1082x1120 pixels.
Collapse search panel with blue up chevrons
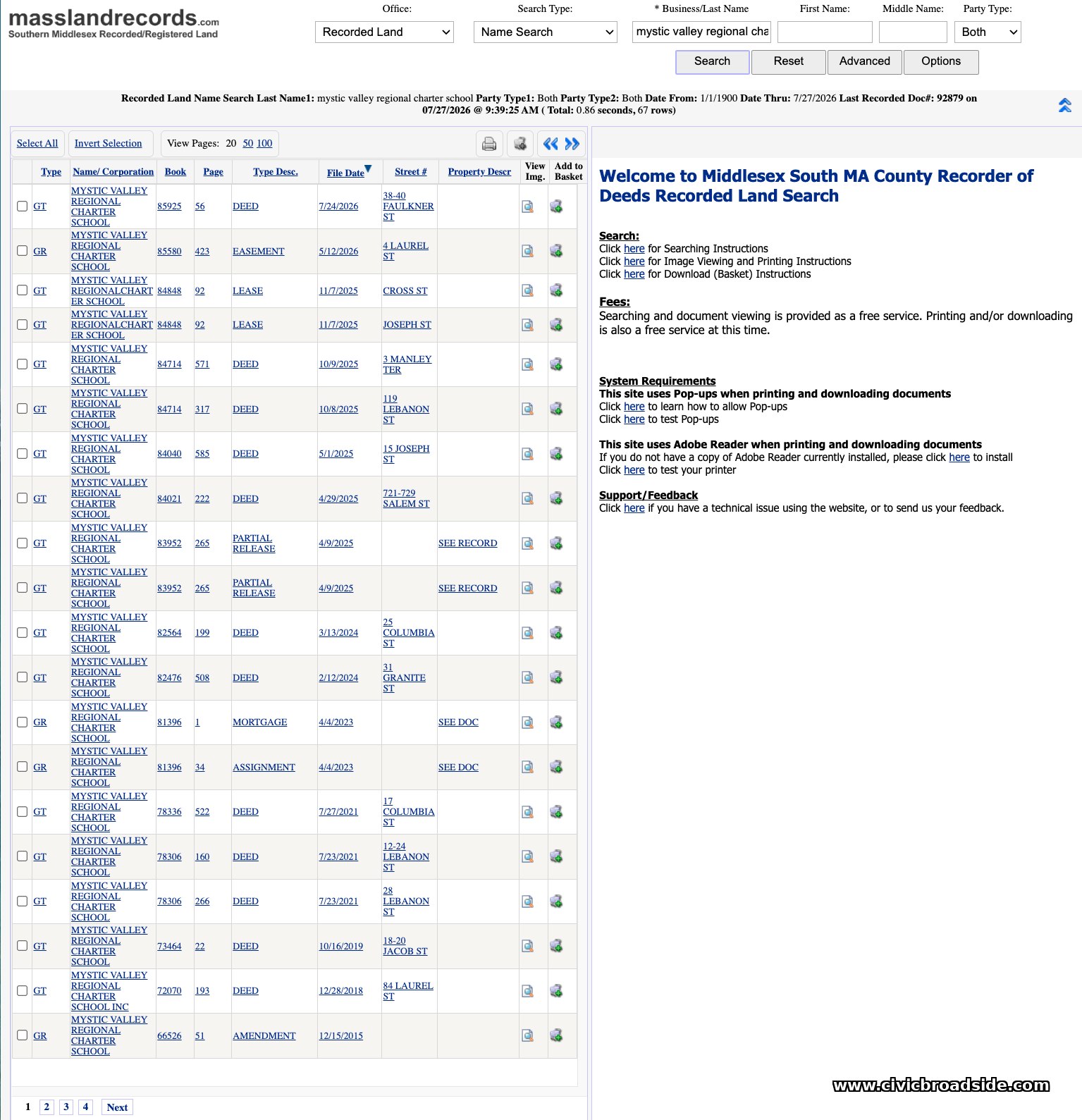[1064, 105]
